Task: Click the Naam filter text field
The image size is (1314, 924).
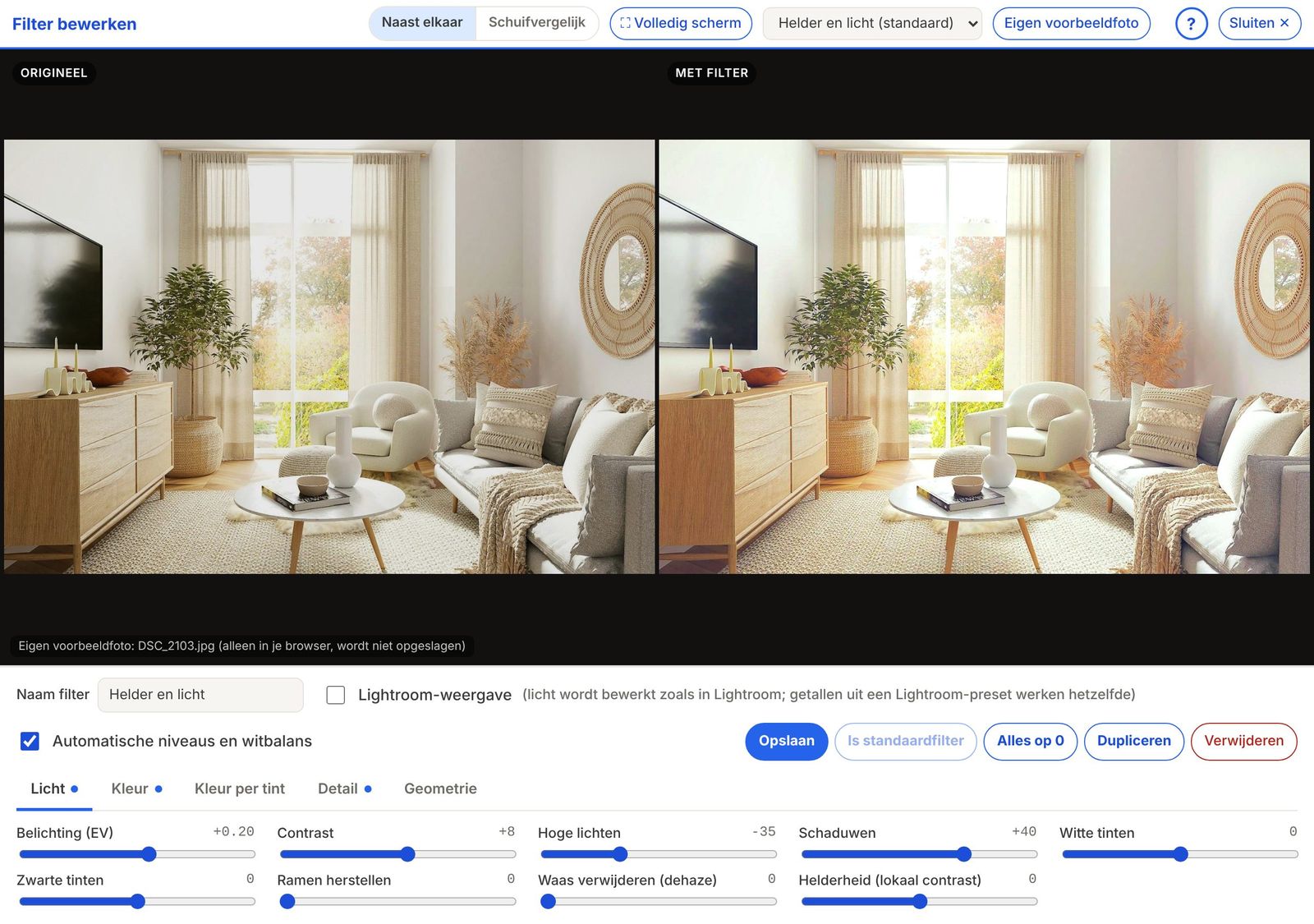Action: coord(200,695)
